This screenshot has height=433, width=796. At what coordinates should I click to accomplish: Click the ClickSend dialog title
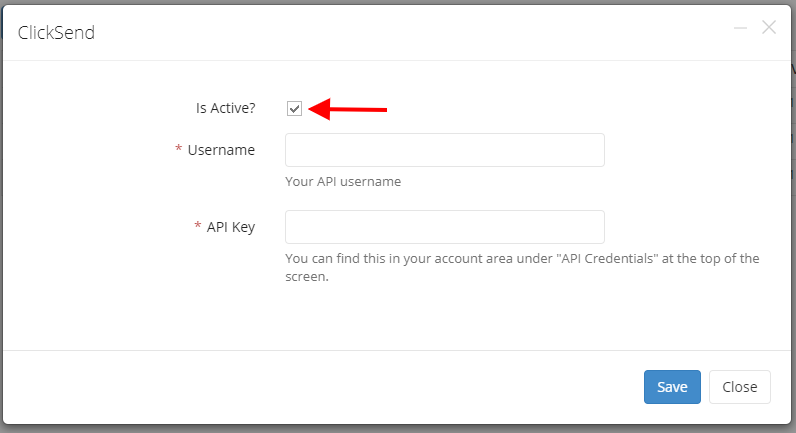[x=56, y=32]
